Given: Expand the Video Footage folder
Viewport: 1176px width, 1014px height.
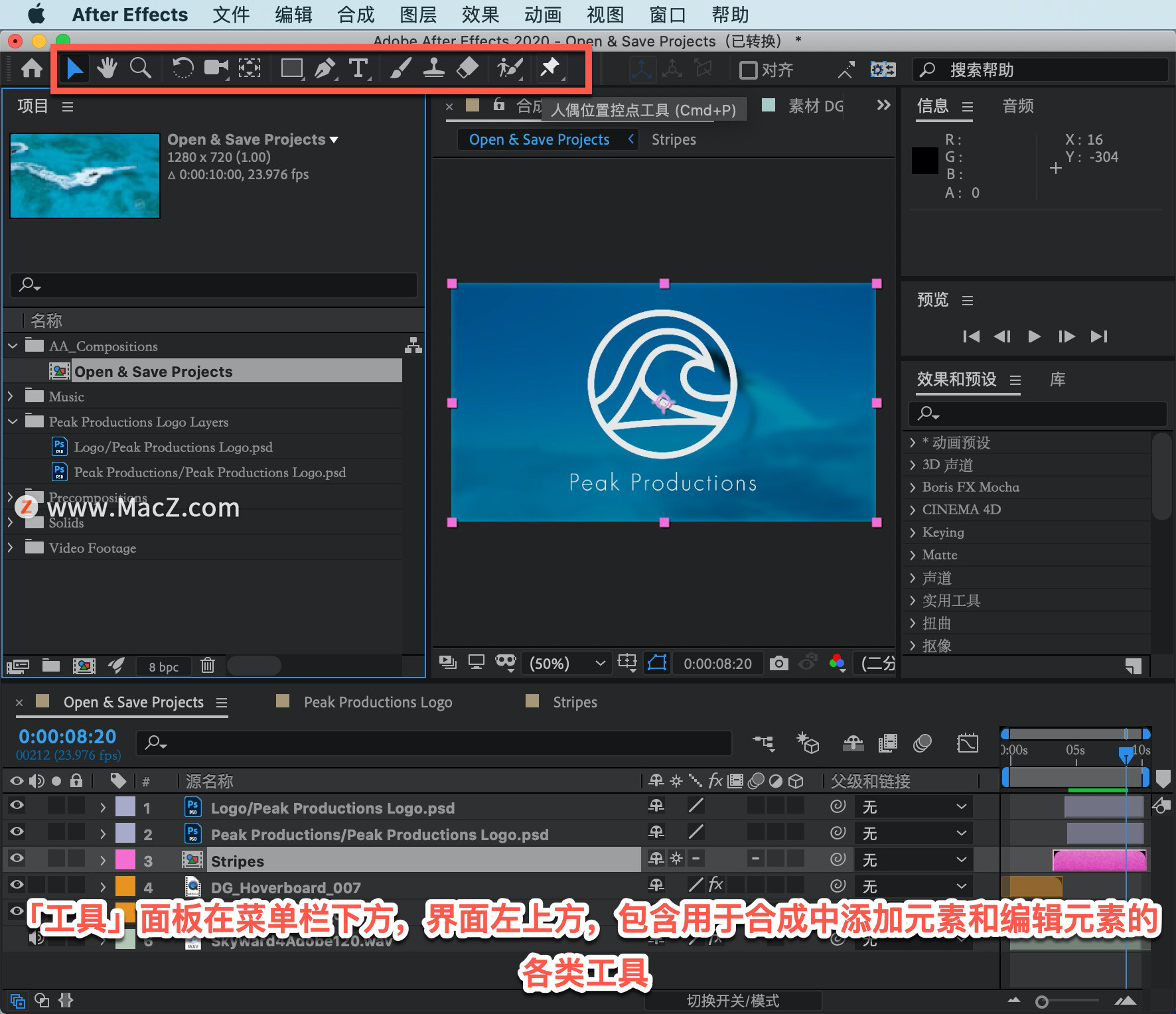Looking at the screenshot, I should [11, 547].
